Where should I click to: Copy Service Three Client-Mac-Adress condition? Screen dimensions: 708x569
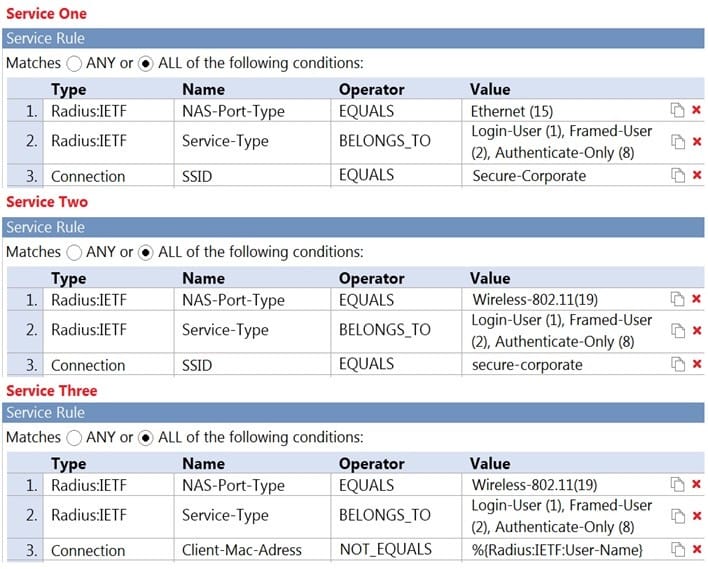677,549
